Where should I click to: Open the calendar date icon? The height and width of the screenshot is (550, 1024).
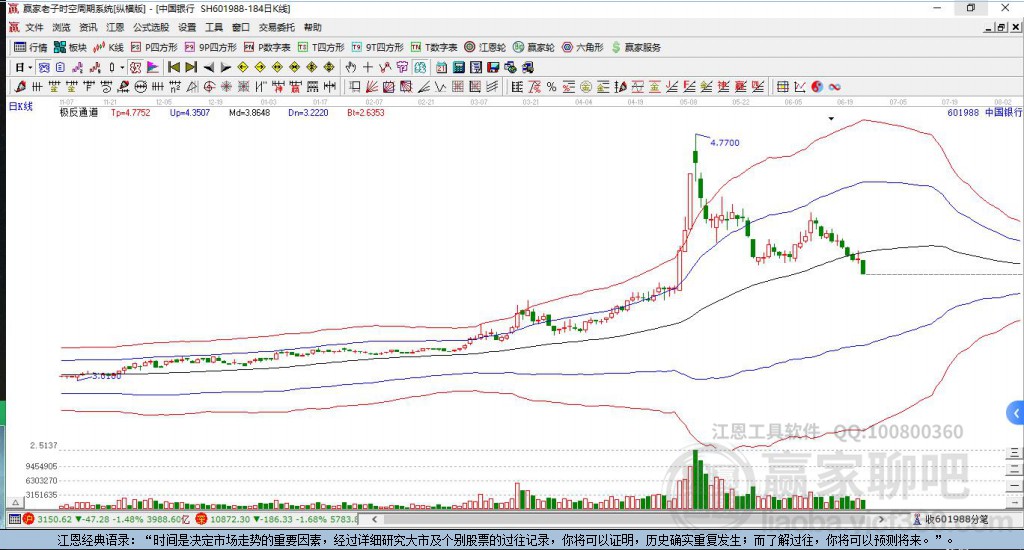pos(441,67)
